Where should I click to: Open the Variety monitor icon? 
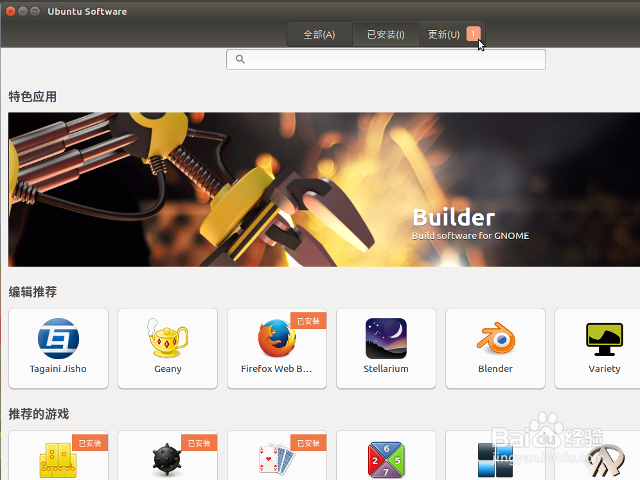[604, 339]
